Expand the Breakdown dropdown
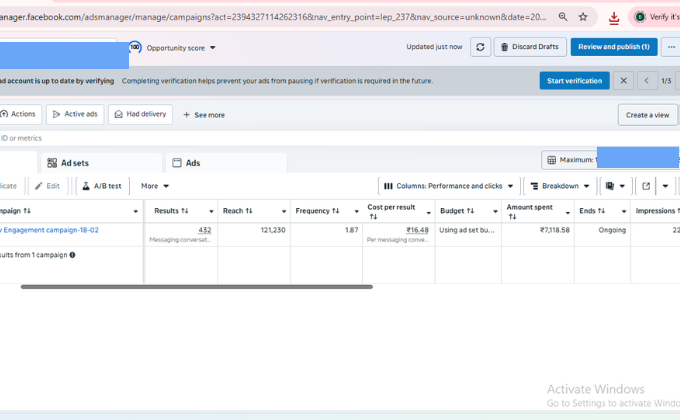Viewport: 680px width, 420px height. [559, 186]
